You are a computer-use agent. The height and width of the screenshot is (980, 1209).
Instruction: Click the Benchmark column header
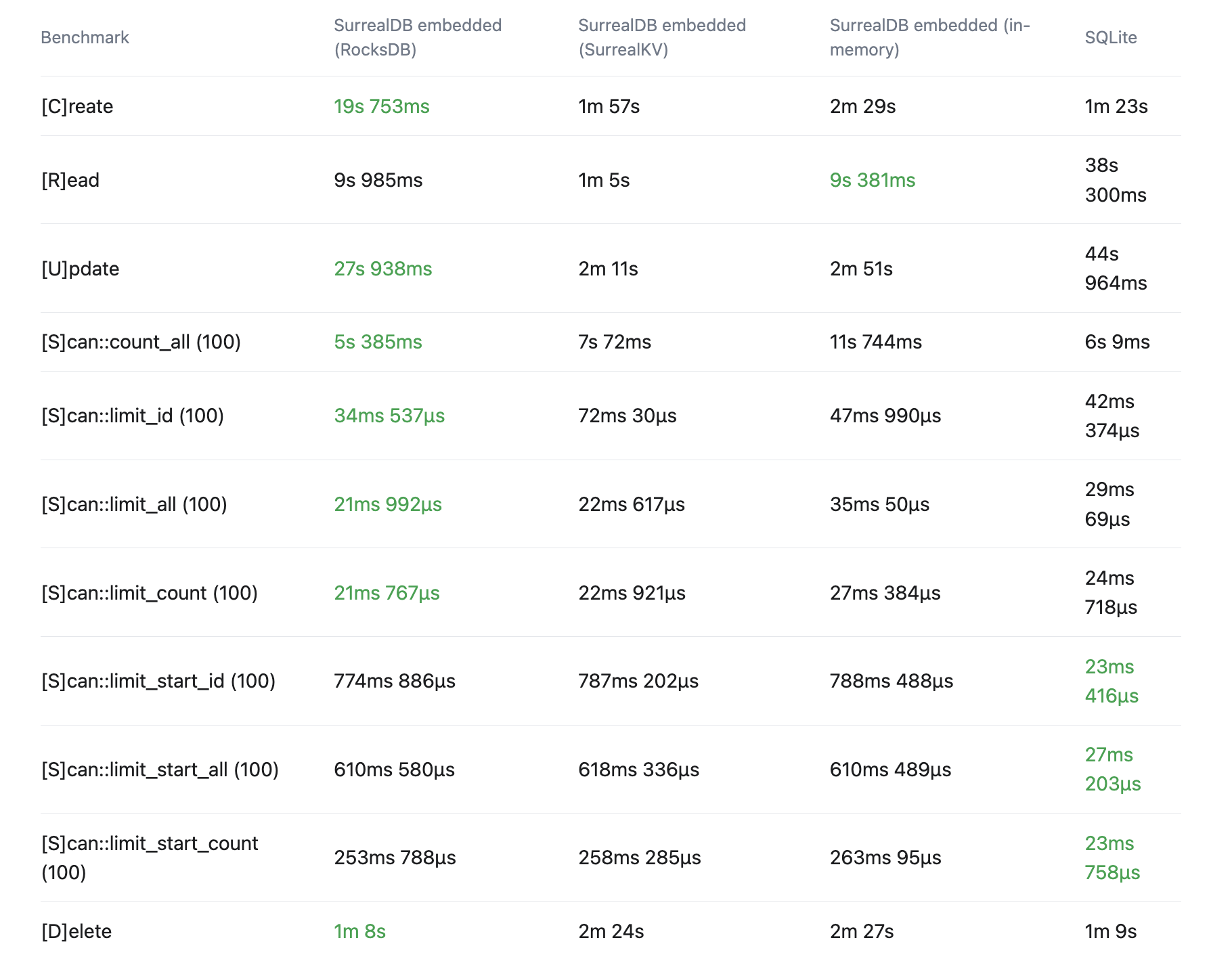(x=85, y=37)
